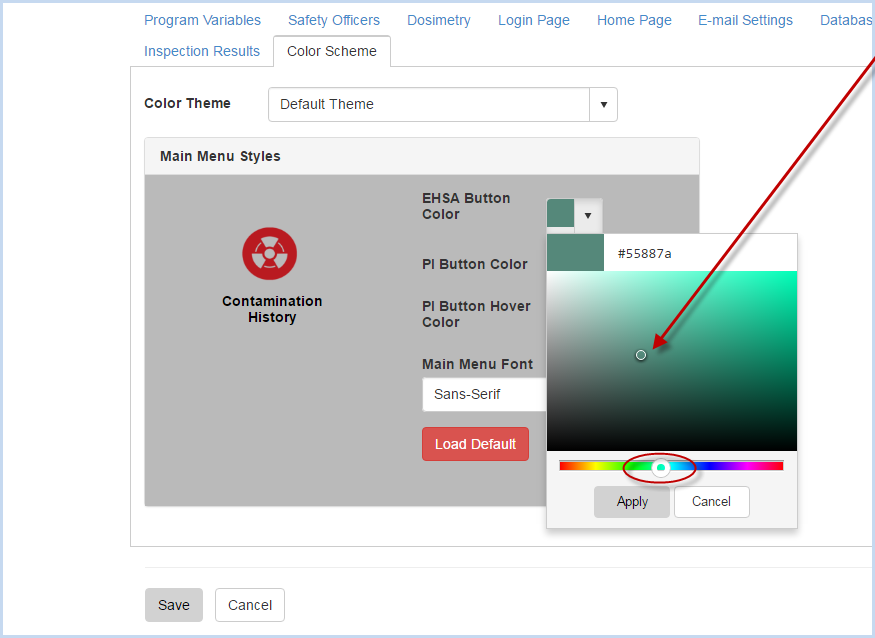The height and width of the screenshot is (638, 875).
Task: Save the color scheme settings
Action: pyautogui.click(x=174, y=605)
